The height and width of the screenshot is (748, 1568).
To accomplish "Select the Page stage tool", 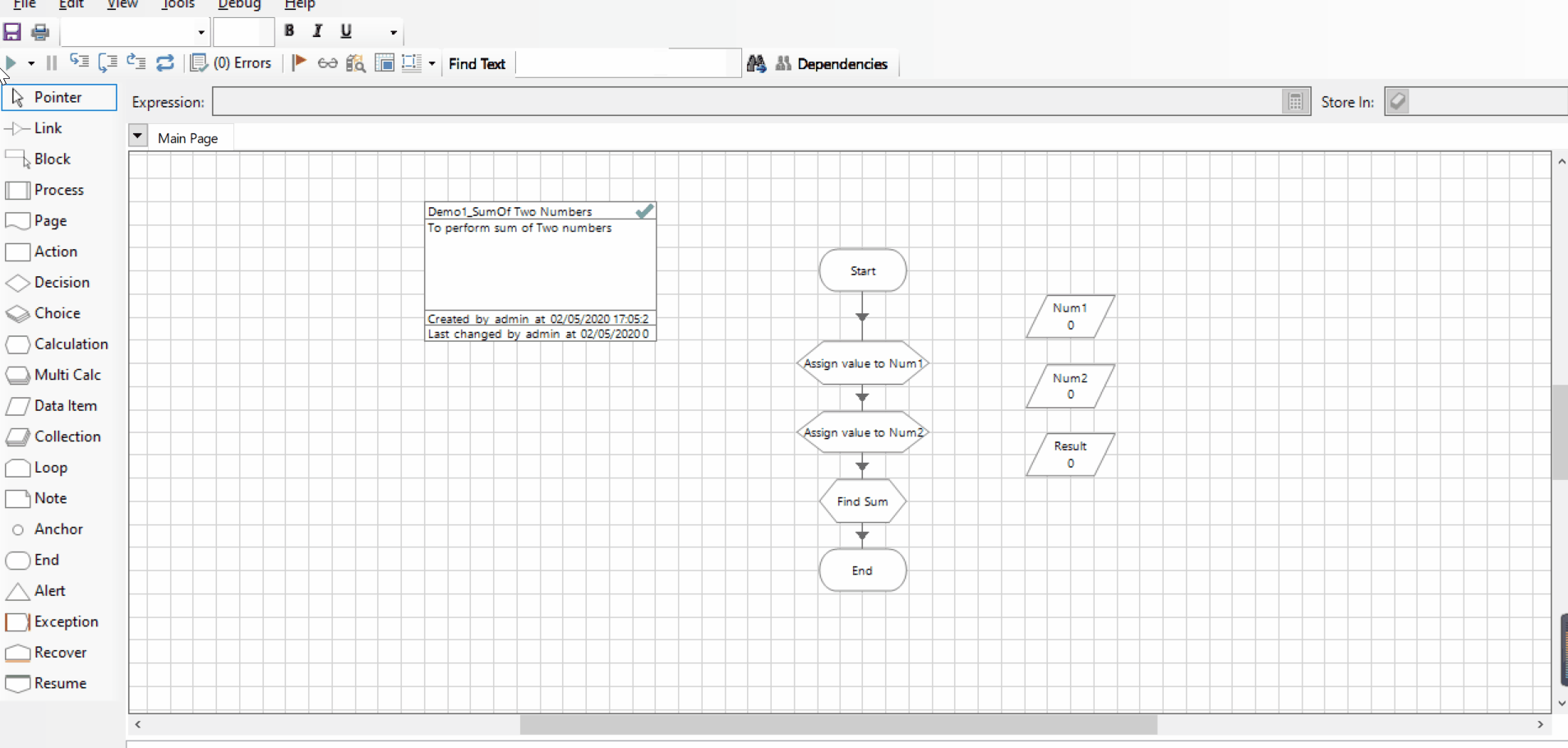I will click(36, 221).
